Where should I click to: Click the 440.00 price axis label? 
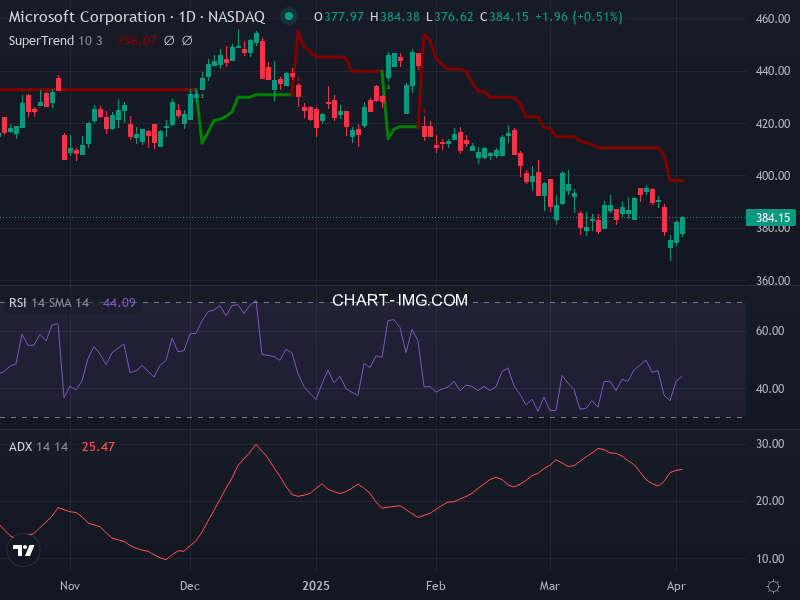point(773,71)
